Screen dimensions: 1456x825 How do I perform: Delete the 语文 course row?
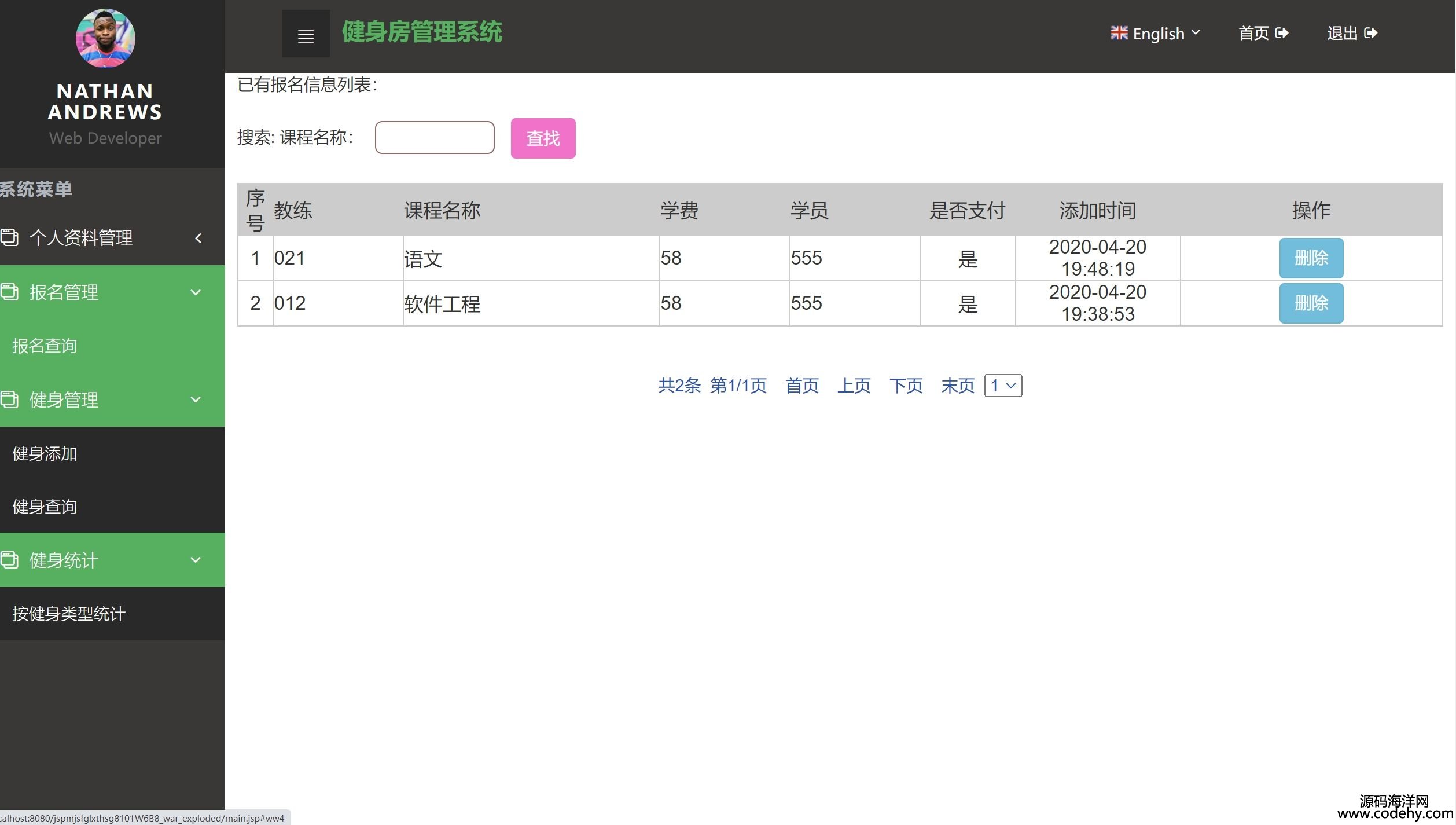click(x=1311, y=258)
